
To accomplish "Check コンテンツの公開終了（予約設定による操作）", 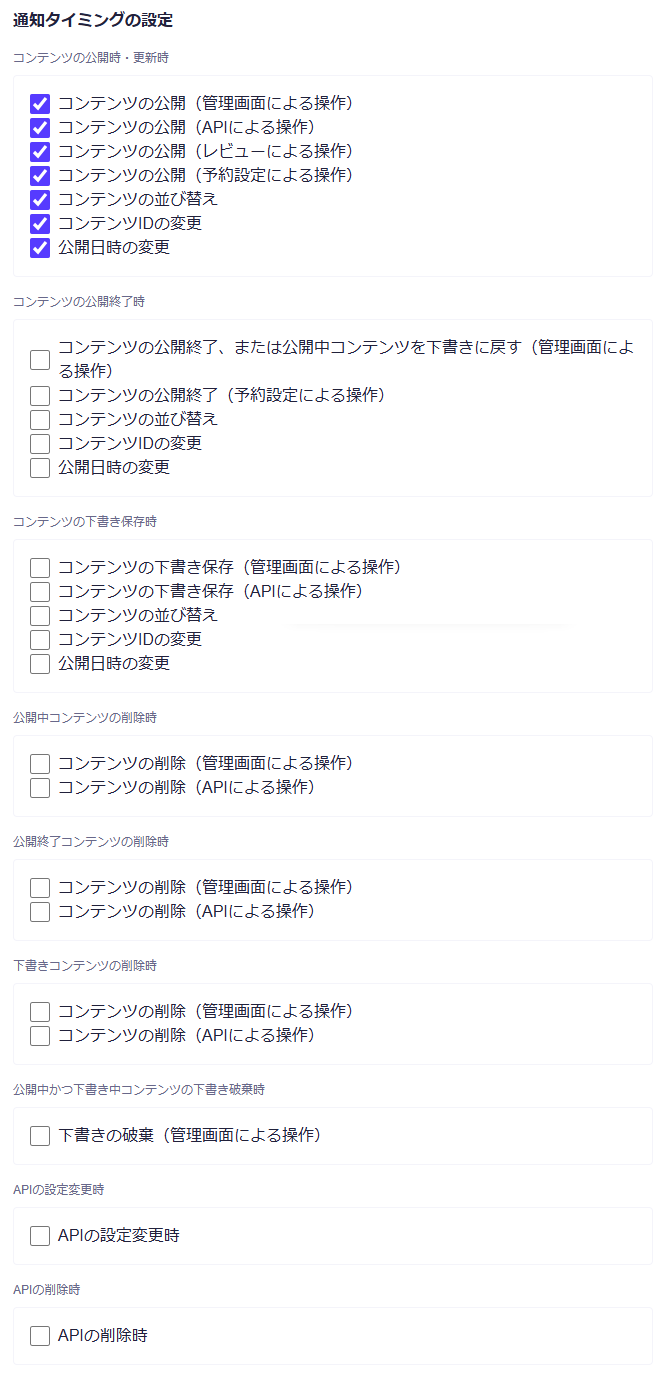I will (x=40, y=395).
